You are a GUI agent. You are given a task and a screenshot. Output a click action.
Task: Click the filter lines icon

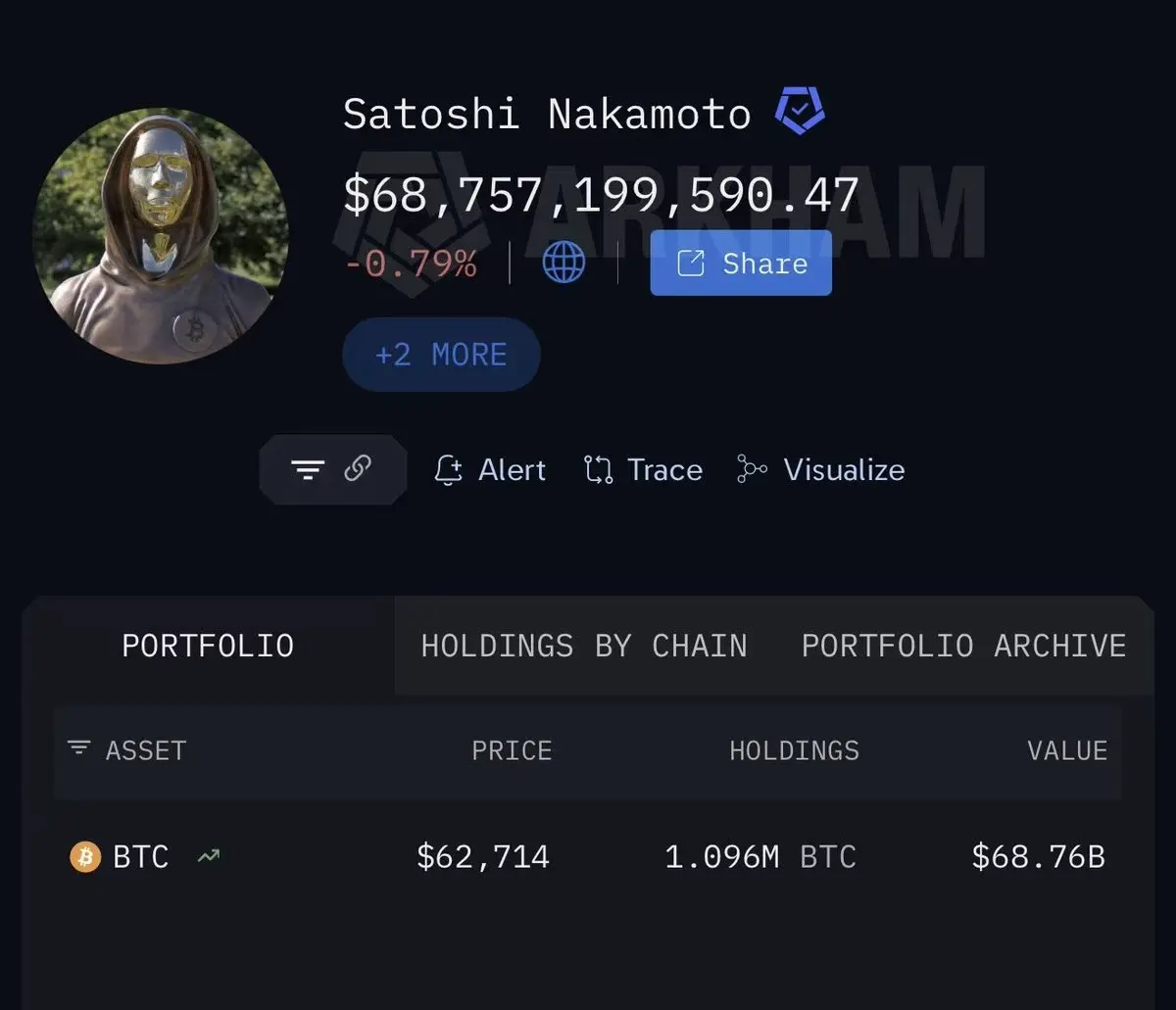click(308, 470)
